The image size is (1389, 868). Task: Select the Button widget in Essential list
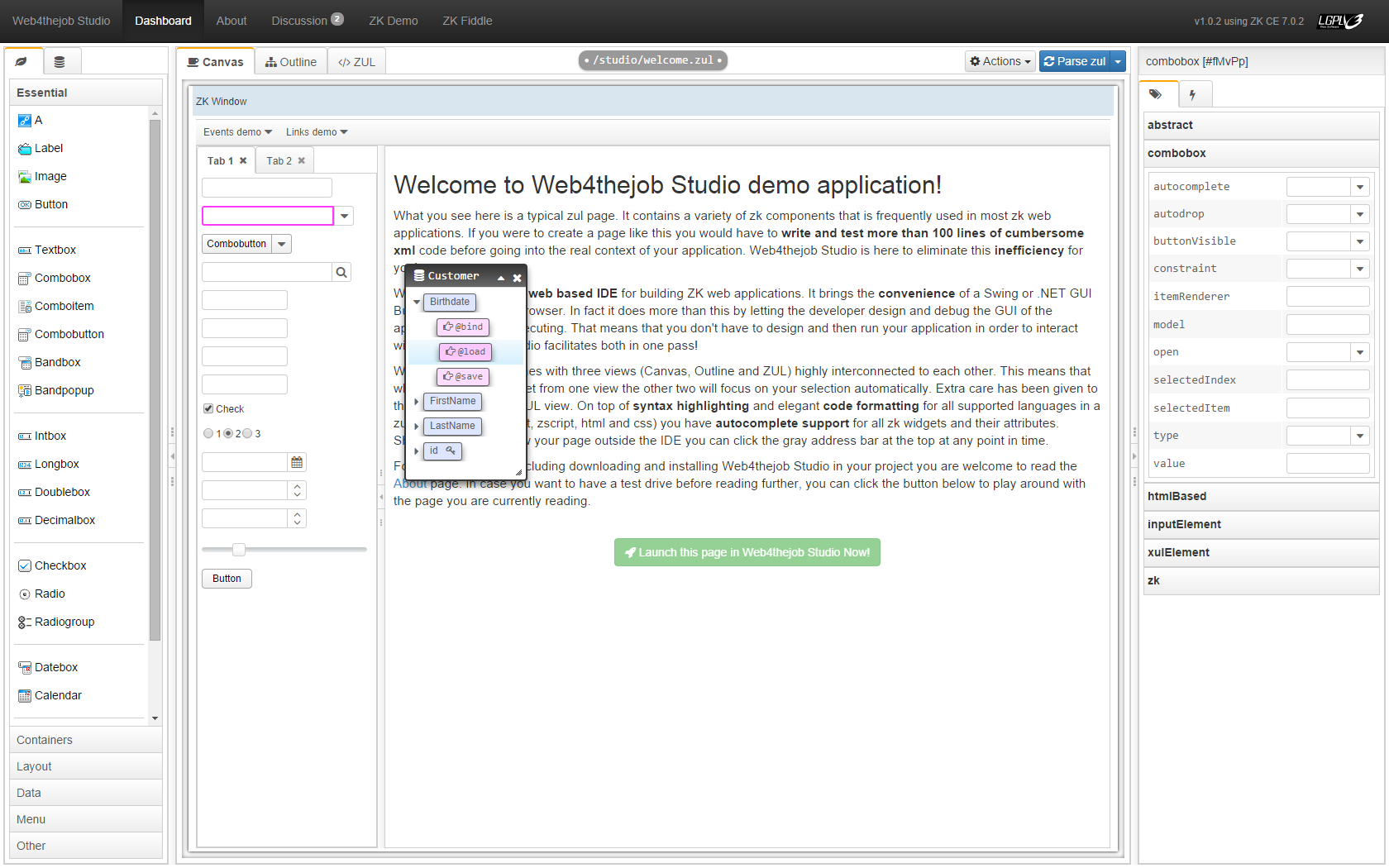click(43, 205)
